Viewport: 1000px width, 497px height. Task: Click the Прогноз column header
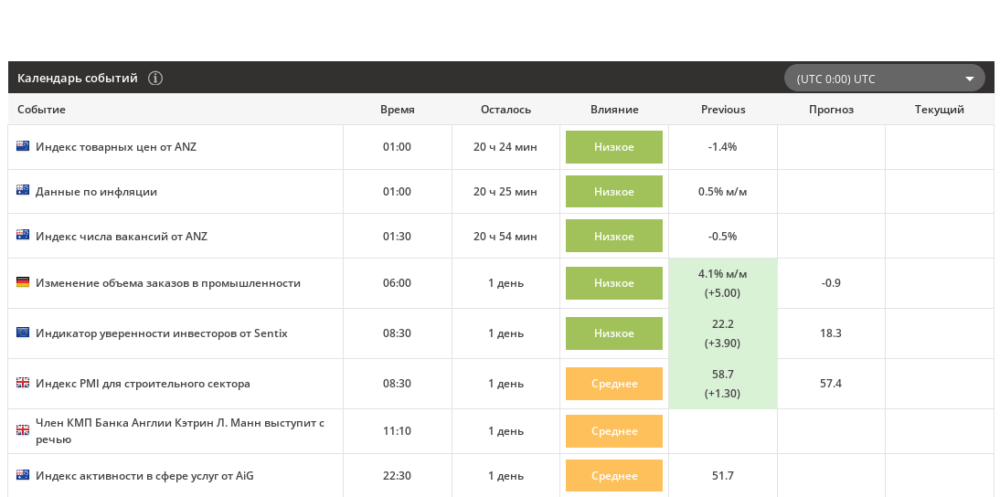(x=831, y=110)
